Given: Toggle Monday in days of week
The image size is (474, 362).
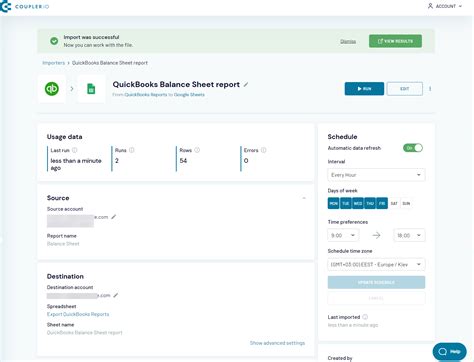Looking at the screenshot, I should [x=333, y=203].
